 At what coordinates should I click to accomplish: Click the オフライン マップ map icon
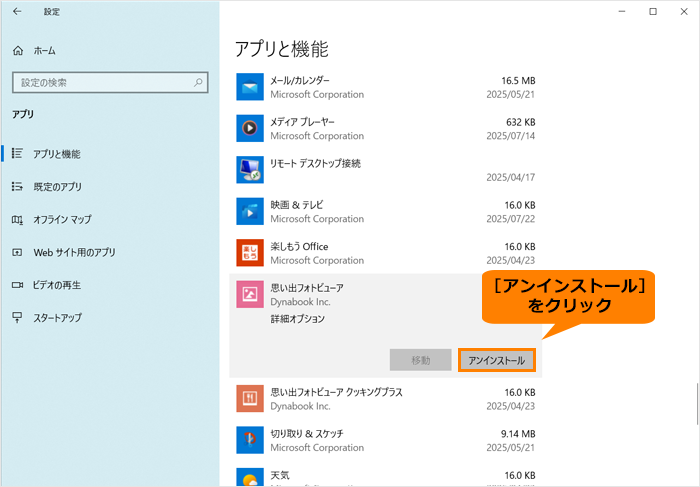coord(17,219)
